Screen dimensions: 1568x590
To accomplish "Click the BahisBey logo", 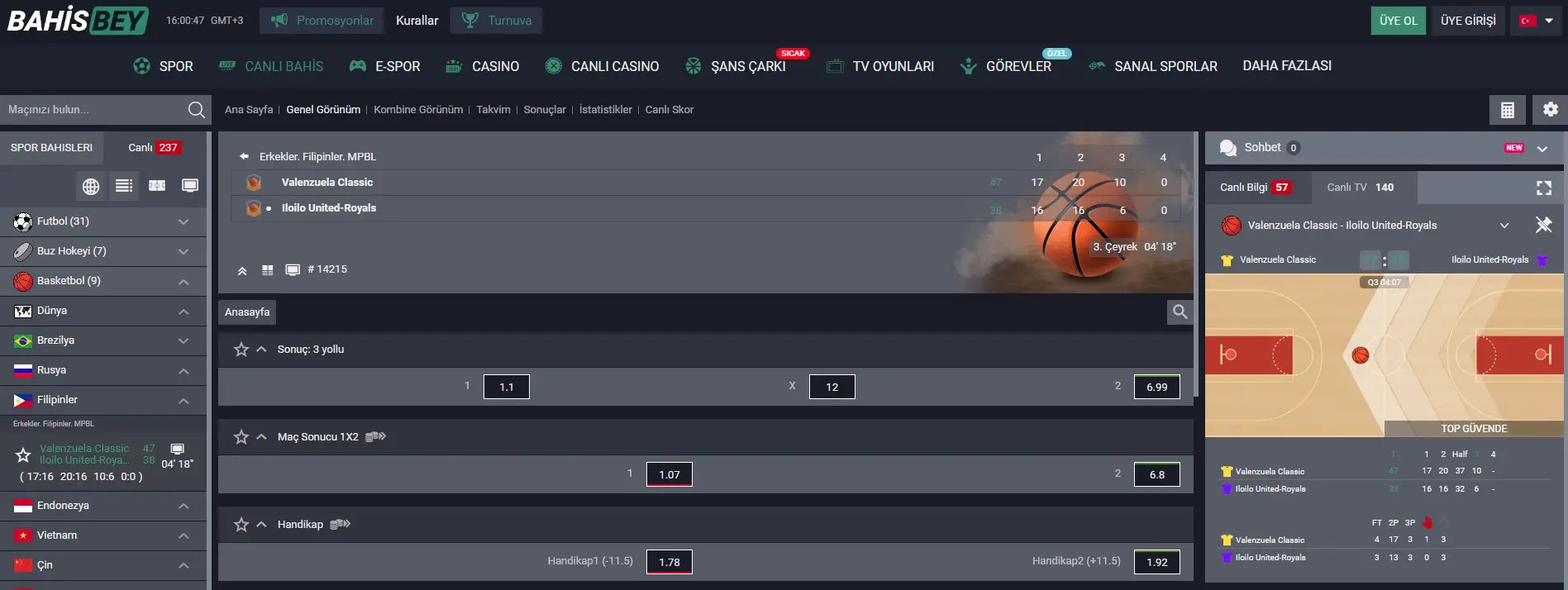I will point(78,20).
